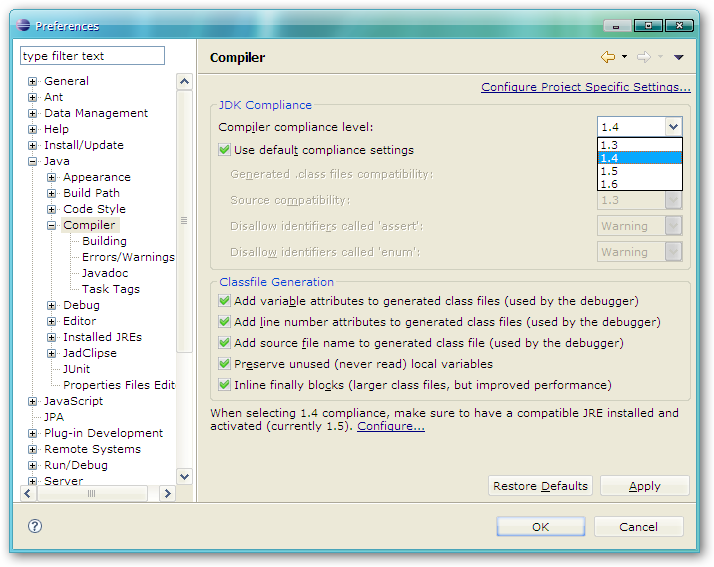Select the JUnit preference page
The height and width of the screenshot is (567, 714).
point(76,369)
